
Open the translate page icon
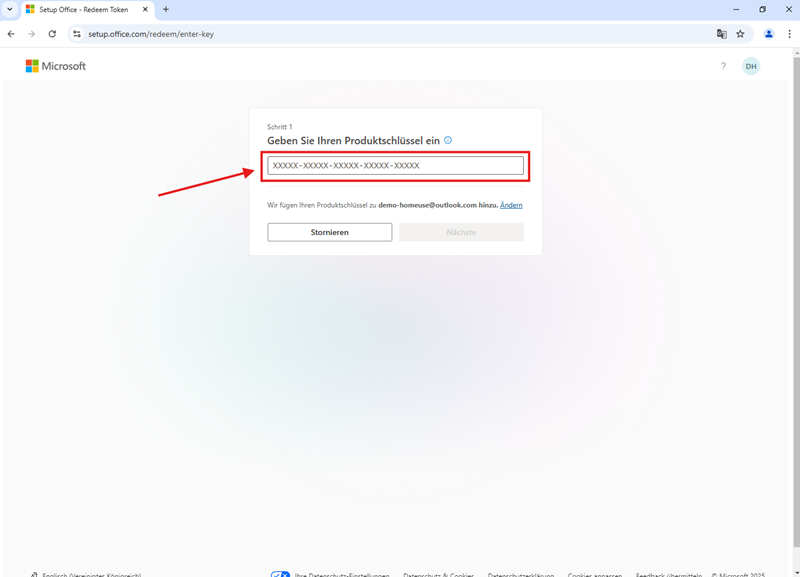721,34
